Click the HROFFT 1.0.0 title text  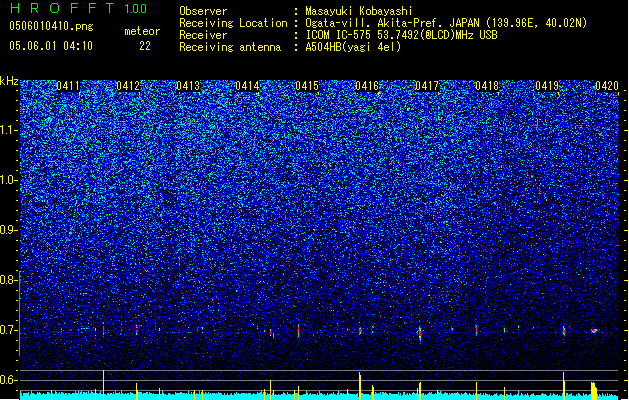tap(78, 8)
